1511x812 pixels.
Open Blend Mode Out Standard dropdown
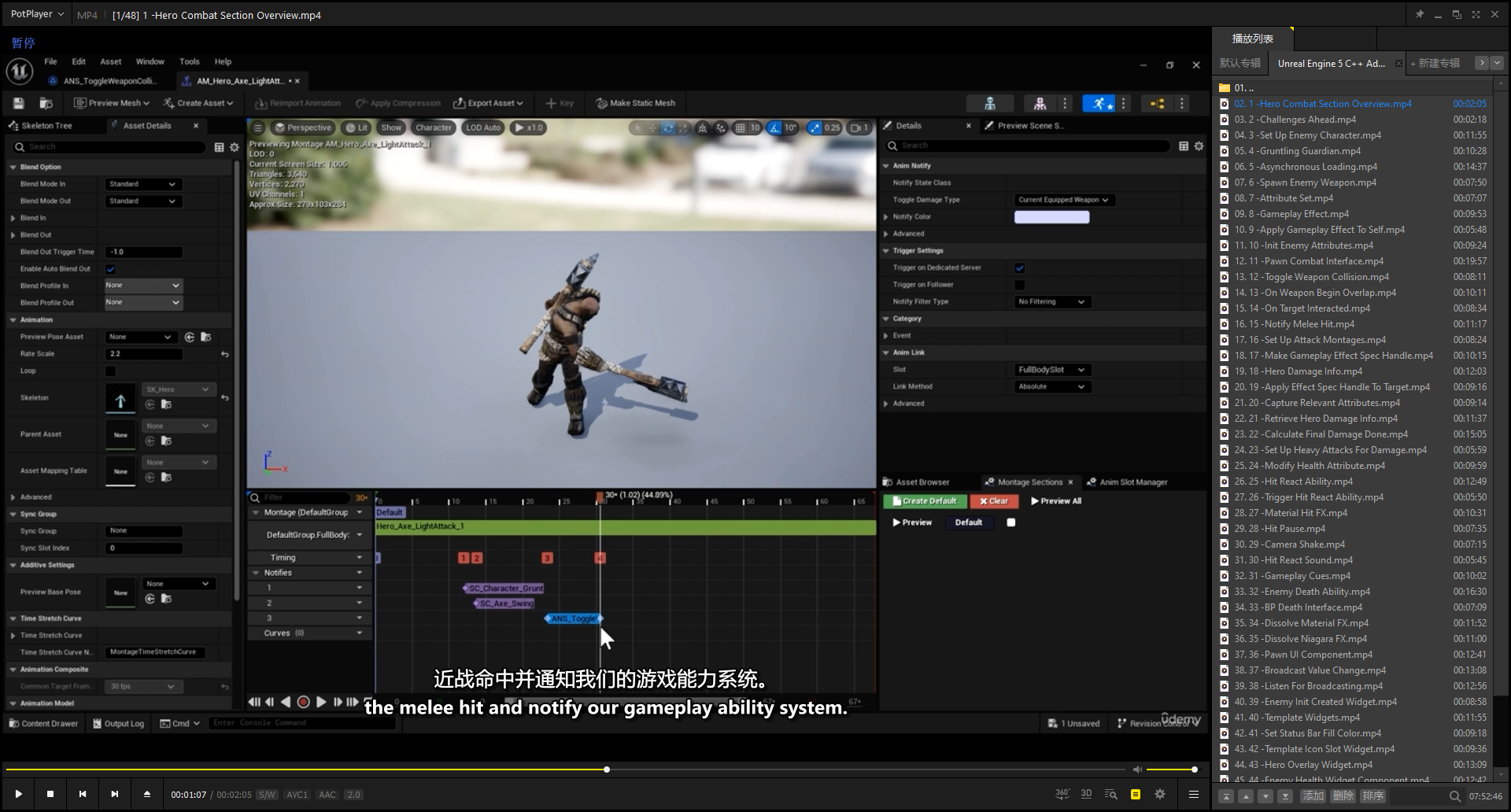[143, 201]
